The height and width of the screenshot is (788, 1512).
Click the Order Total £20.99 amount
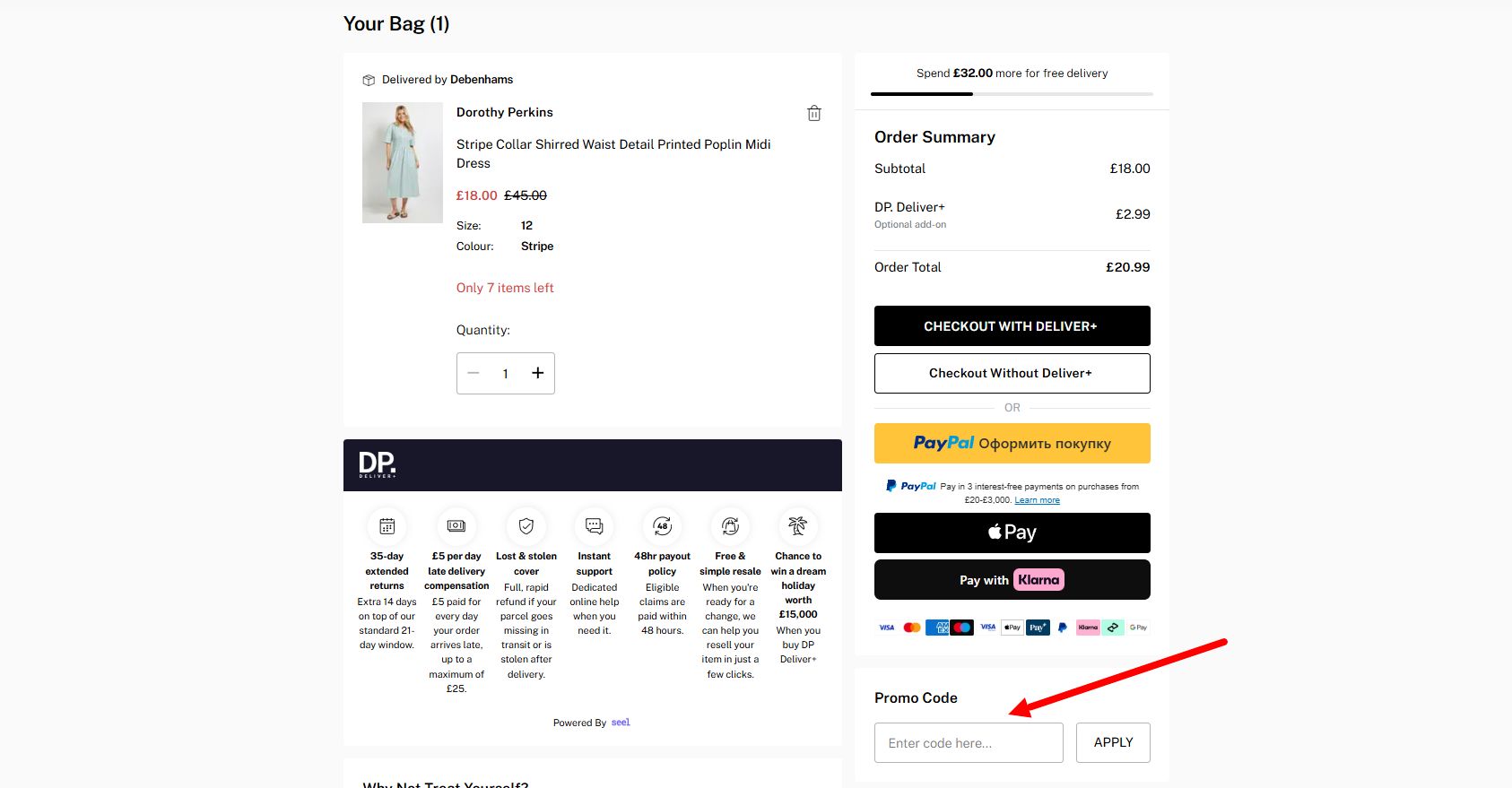tap(1127, 267)
